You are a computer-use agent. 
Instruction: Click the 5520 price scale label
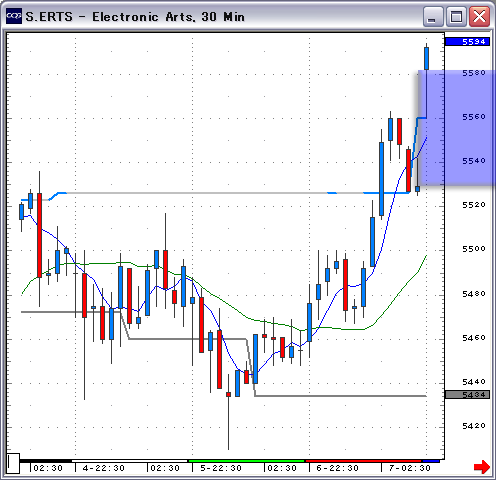tap(474, 205)
